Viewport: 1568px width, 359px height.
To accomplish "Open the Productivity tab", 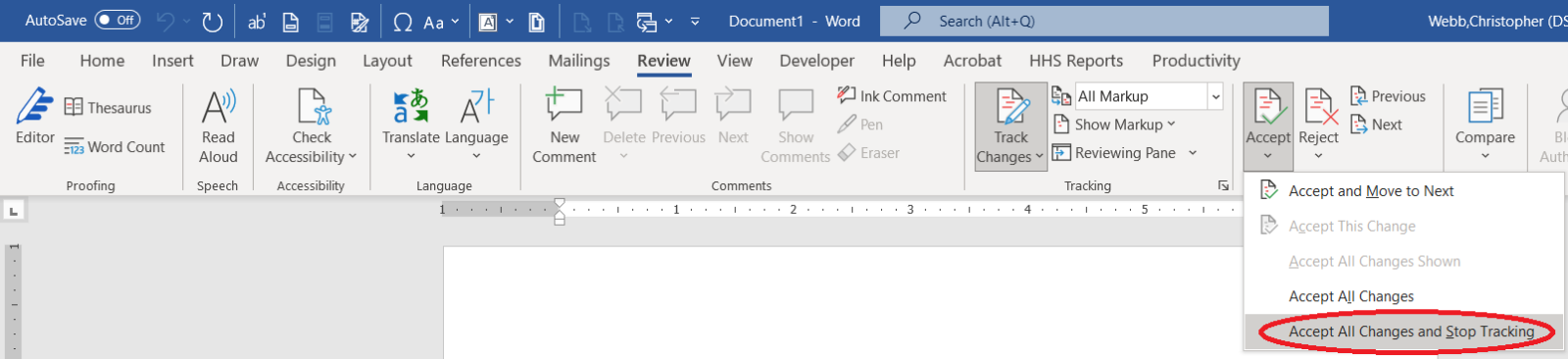I will pos(1197,61).
